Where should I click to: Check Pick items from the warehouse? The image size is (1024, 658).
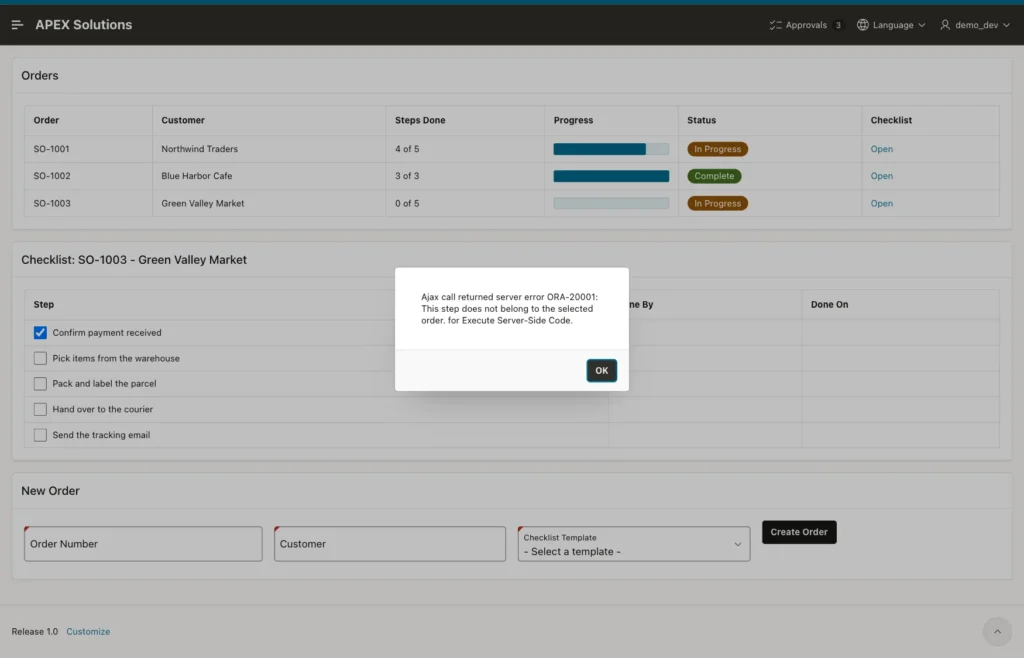coord(40,358)
